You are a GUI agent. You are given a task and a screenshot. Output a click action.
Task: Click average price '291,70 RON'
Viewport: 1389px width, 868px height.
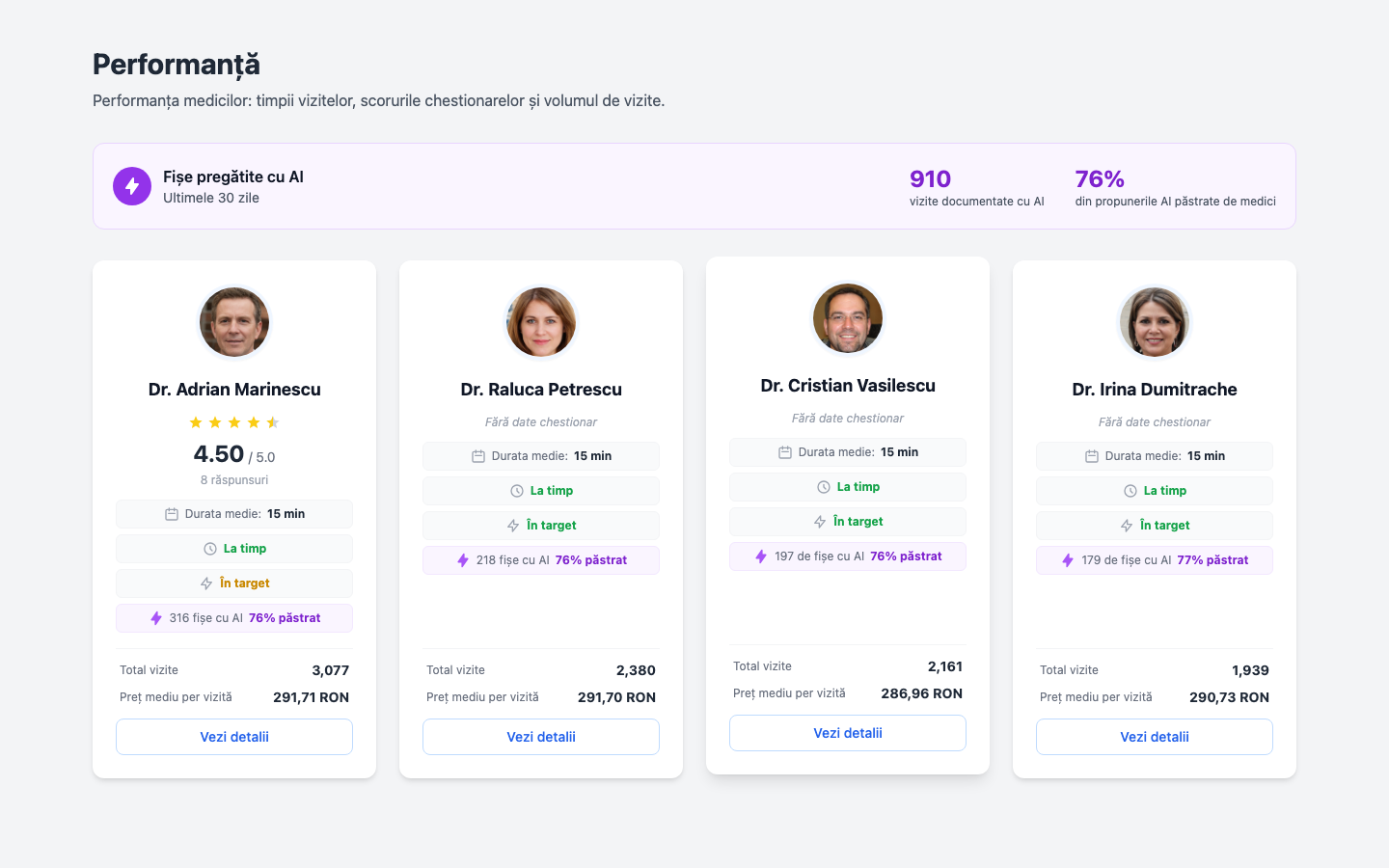tap(616, 697)
